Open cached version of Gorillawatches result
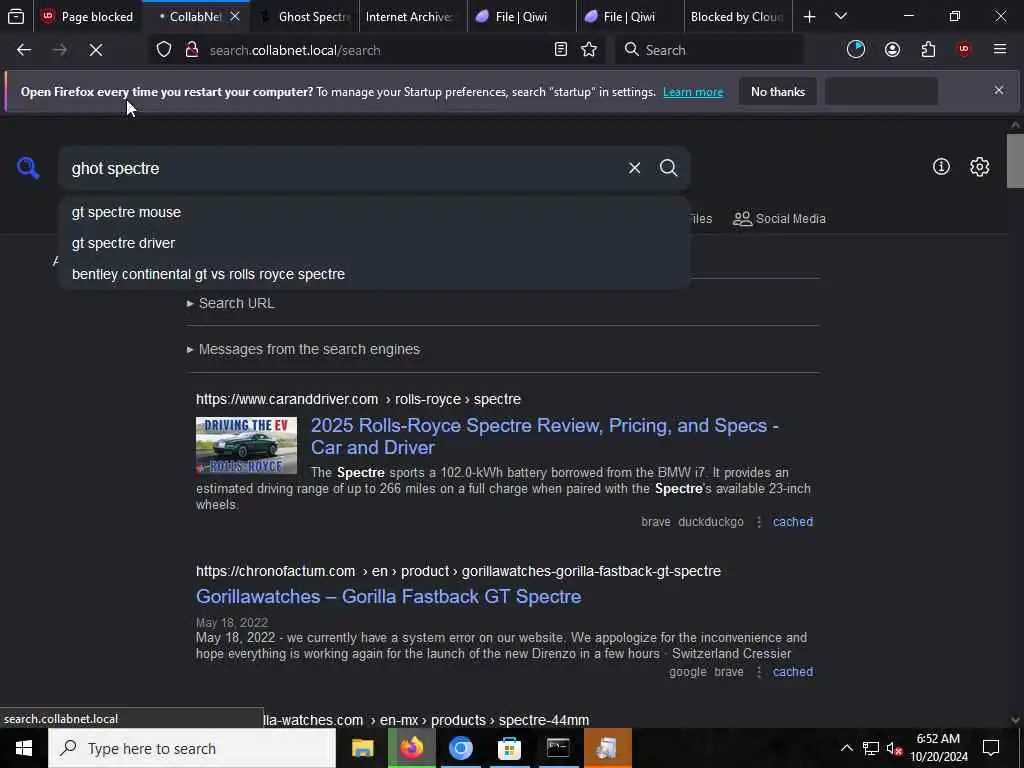 click(793, 672)
